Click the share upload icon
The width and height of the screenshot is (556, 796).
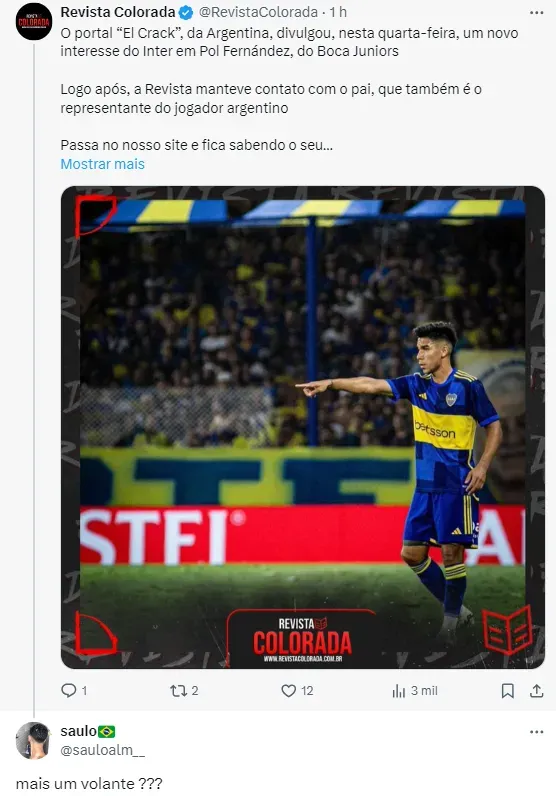[x=537, y=690]
